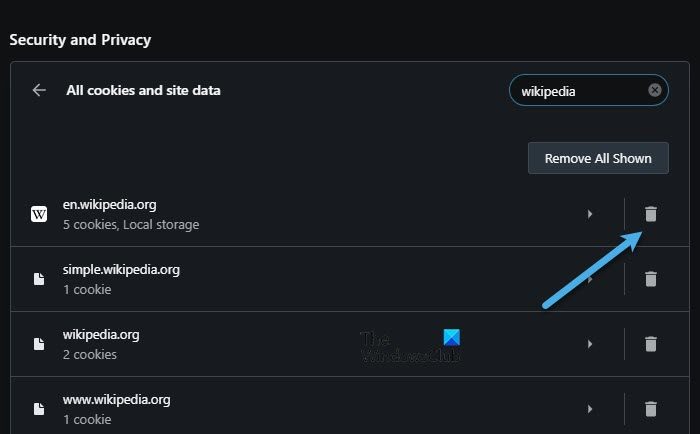Image resolution: width=700 pixels, height=434 pixels.
Task: Expand www.wikipedia.org cookie details arrow
Action: [590, 409]
